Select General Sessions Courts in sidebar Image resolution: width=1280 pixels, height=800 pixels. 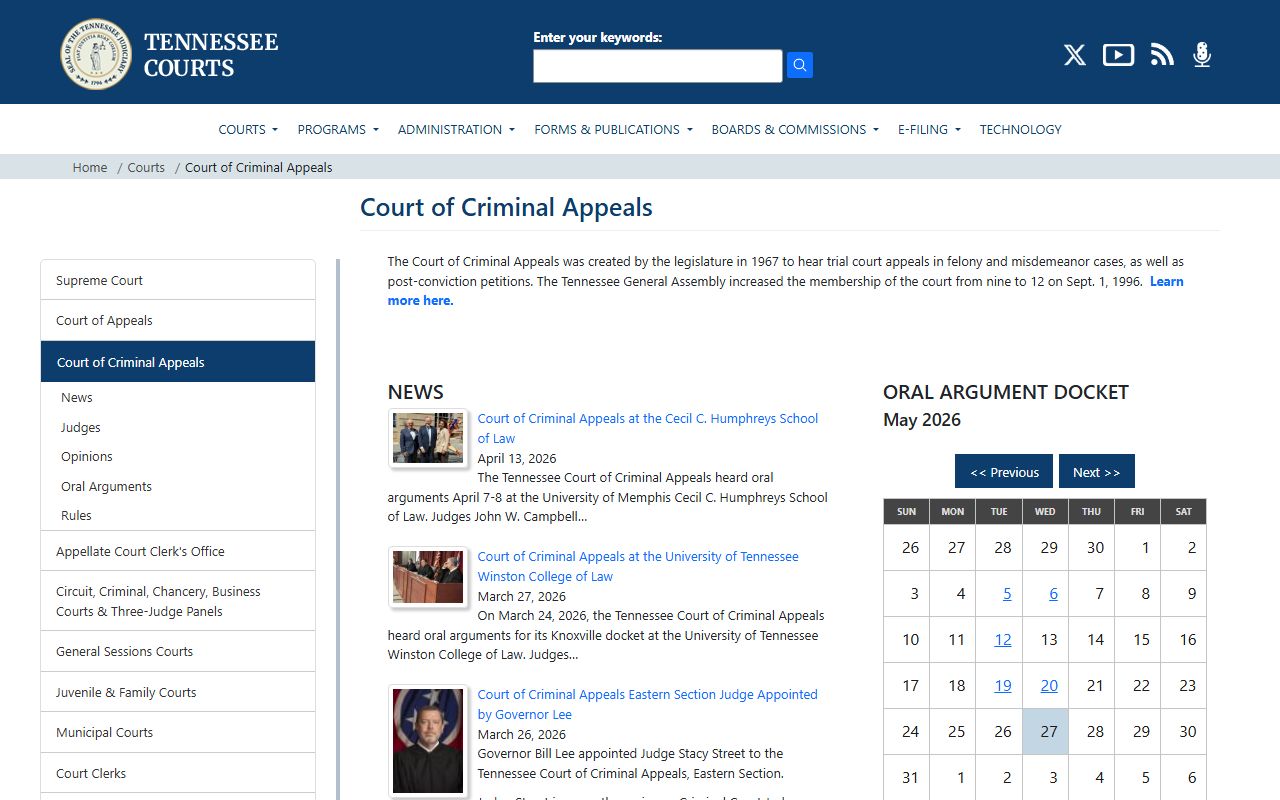pos(178,651)
